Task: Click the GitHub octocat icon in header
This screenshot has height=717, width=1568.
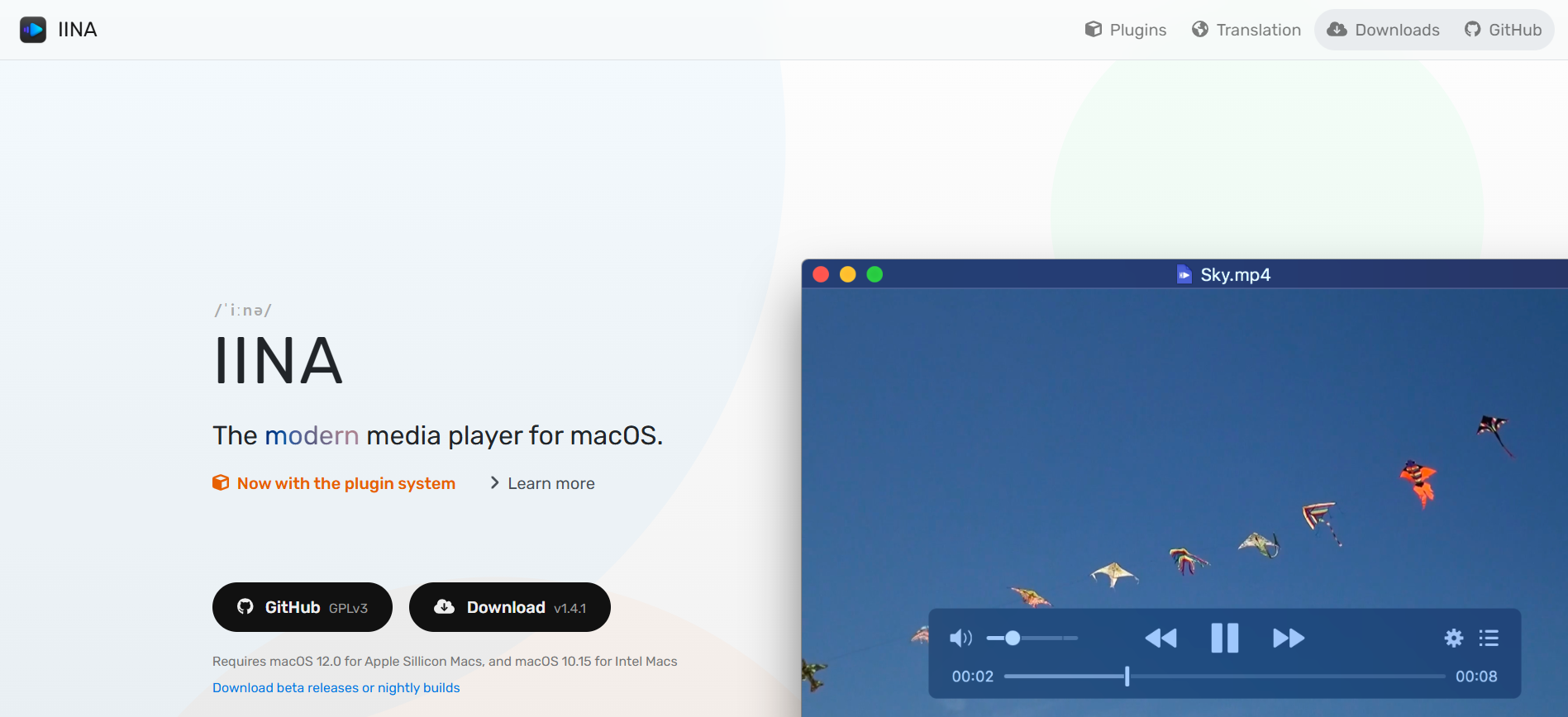Action: (x=1473, y=30)
